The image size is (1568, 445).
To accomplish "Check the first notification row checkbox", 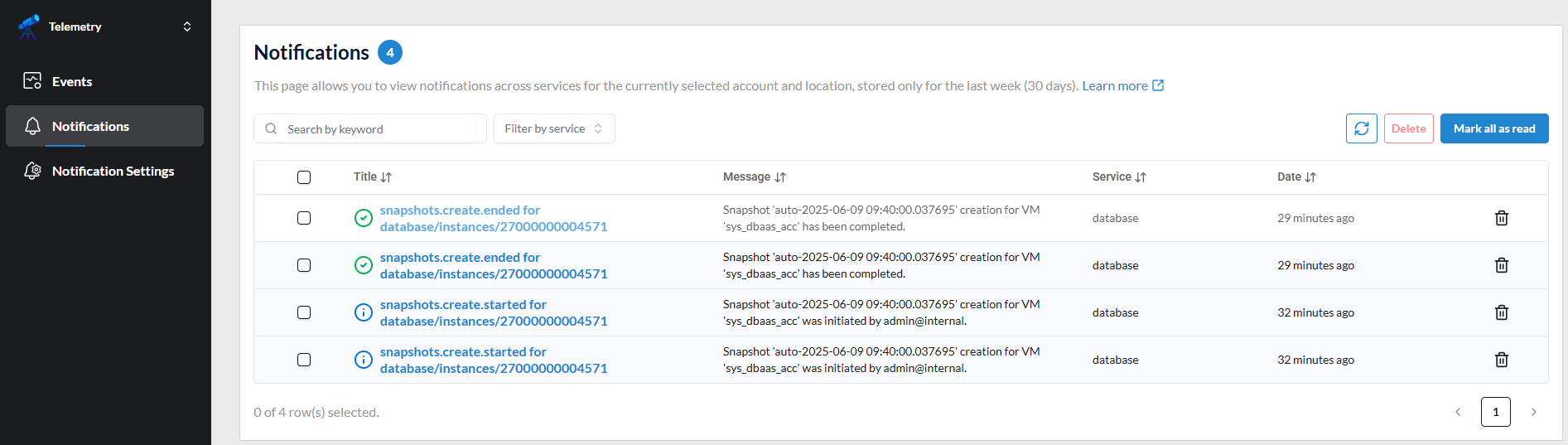I will click(304, 218).
